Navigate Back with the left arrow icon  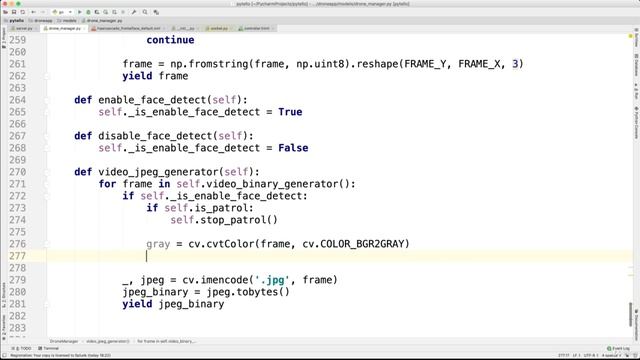click(x=33, y=12)
